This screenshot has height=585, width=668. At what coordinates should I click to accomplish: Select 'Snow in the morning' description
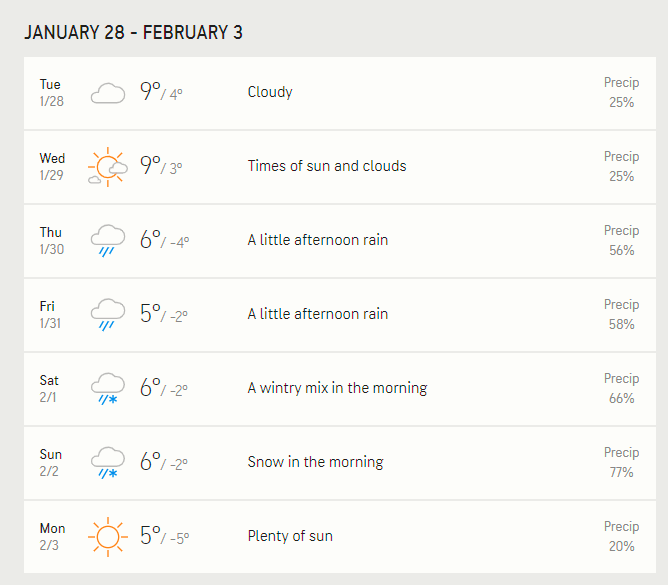coord(315,462)
